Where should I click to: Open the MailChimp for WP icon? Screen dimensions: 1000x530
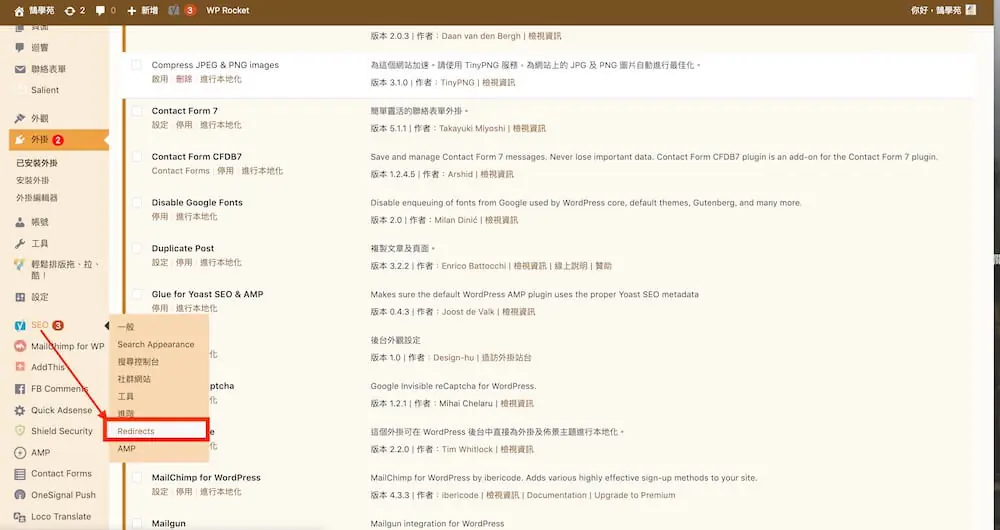[20, 346]
